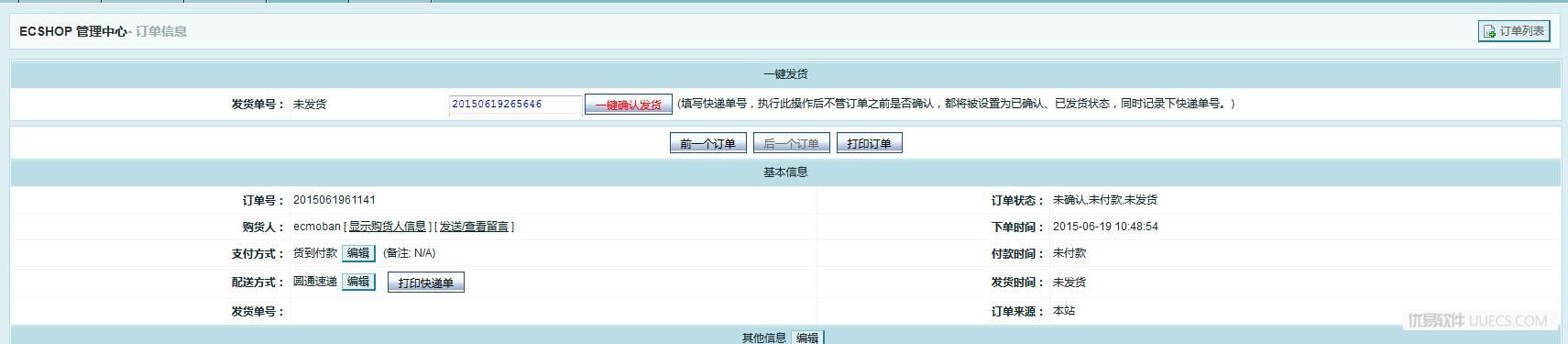Go to 前一个订单 previous order
This screenshot has height=344, width=1568.
point(708,143)
